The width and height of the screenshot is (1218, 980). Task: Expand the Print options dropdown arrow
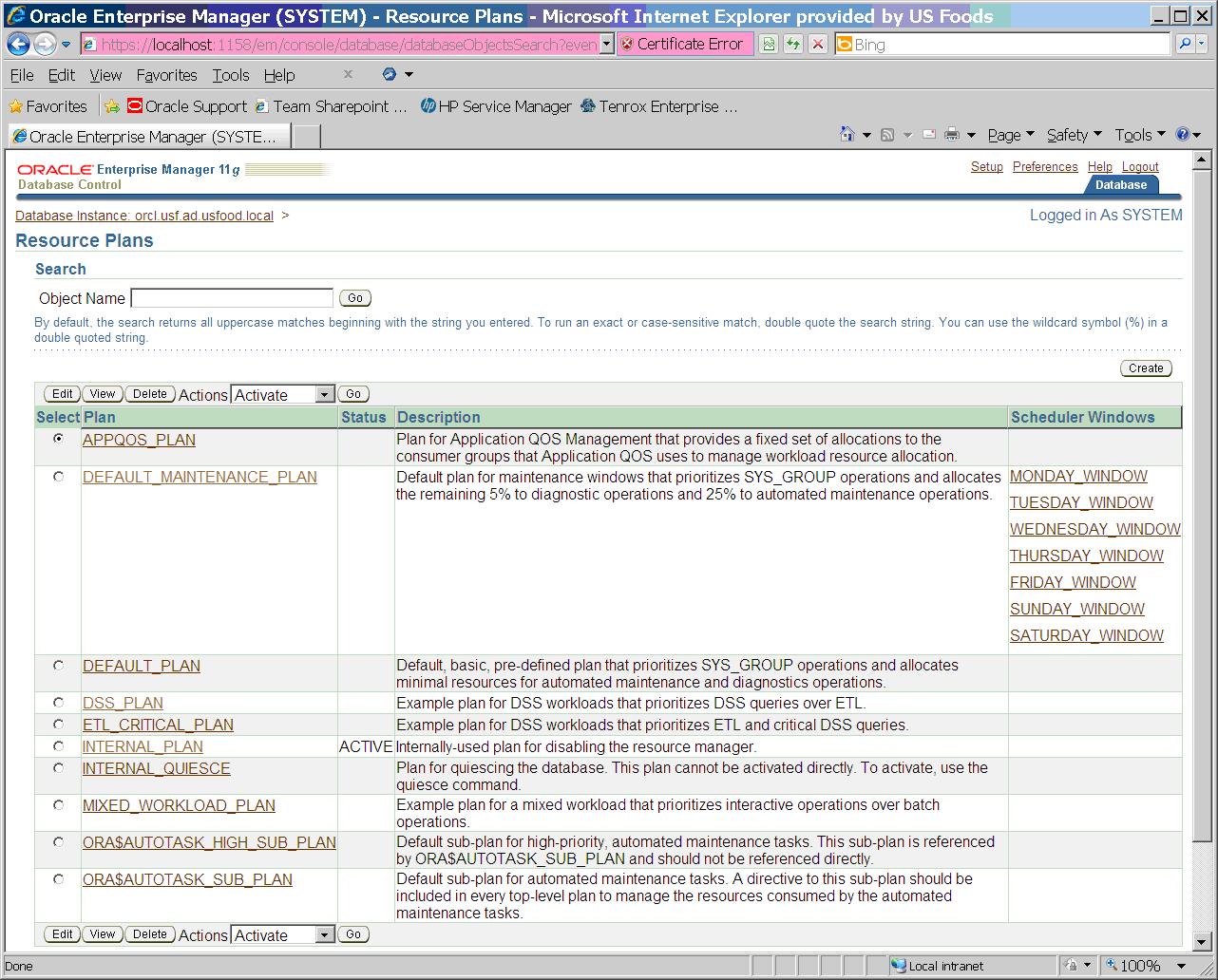point(971,136)
